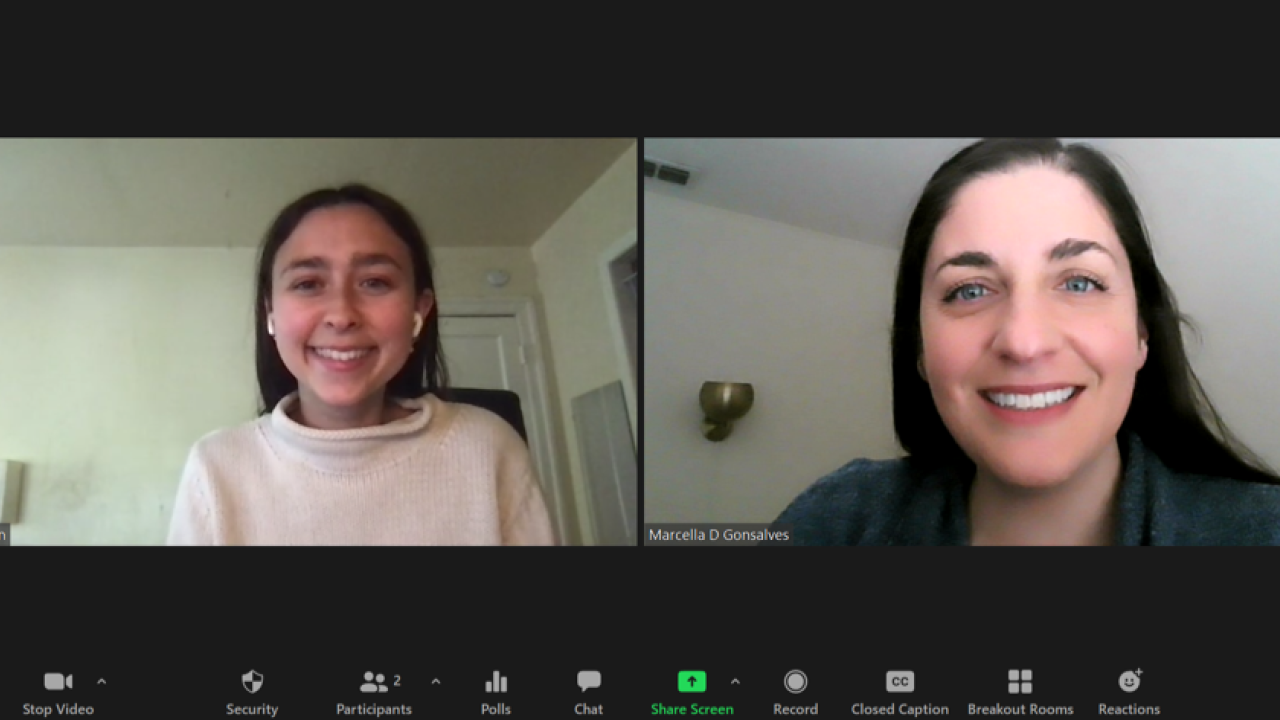1280x720 pixels.
Task: Open the Polls bar chart icon
Action: (495, 682)
